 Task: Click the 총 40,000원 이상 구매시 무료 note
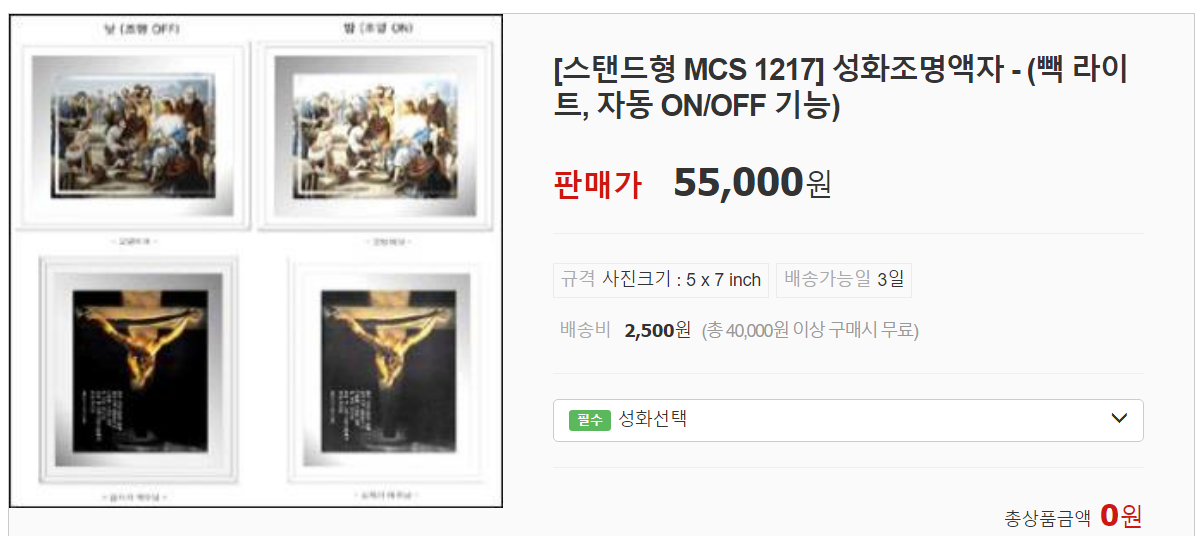click(x=810, y=330)
